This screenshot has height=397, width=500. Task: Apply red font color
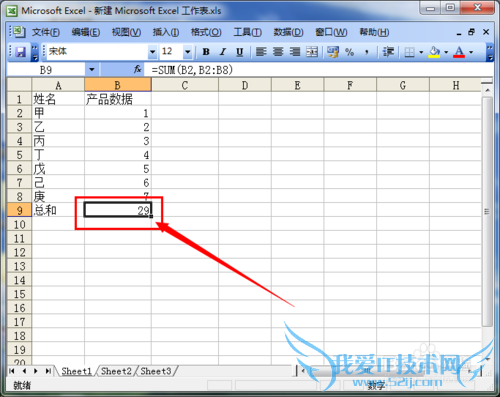pos(459,52)
